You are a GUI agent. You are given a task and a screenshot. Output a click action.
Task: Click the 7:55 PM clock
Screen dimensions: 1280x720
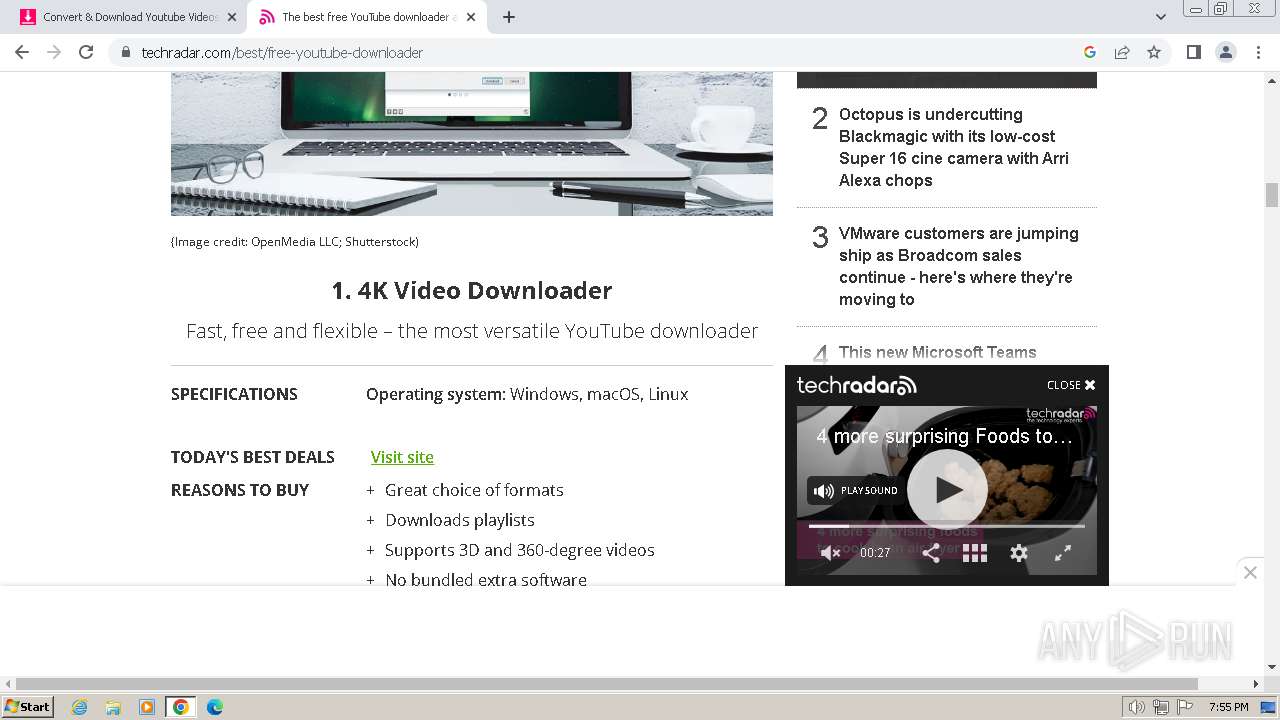tap(1229, 707)
